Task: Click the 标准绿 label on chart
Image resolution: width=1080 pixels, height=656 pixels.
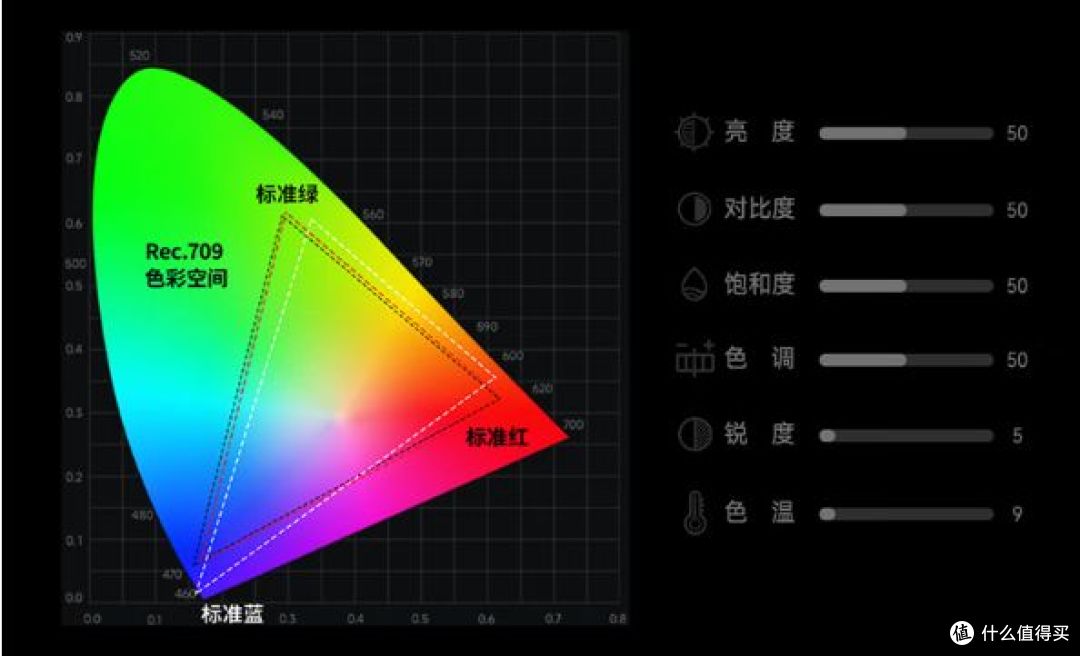Action: pyautogui.click(x=287, y=194)
